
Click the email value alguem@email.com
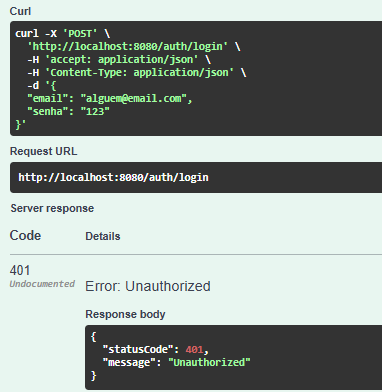pos(134,99)
